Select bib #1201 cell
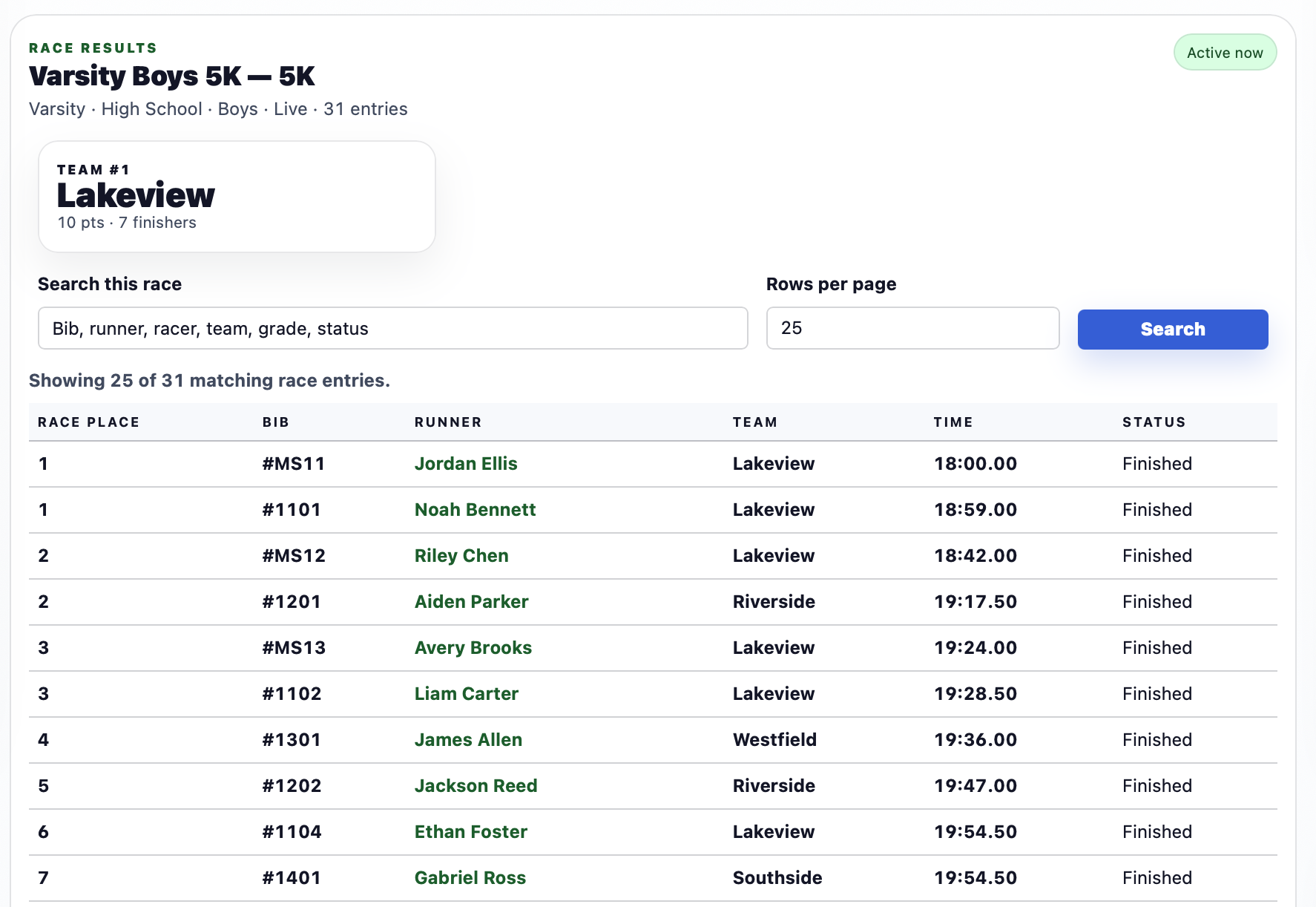Image resolution: width=1316 pixels, height=907 pixels. [x=292, y=602]
